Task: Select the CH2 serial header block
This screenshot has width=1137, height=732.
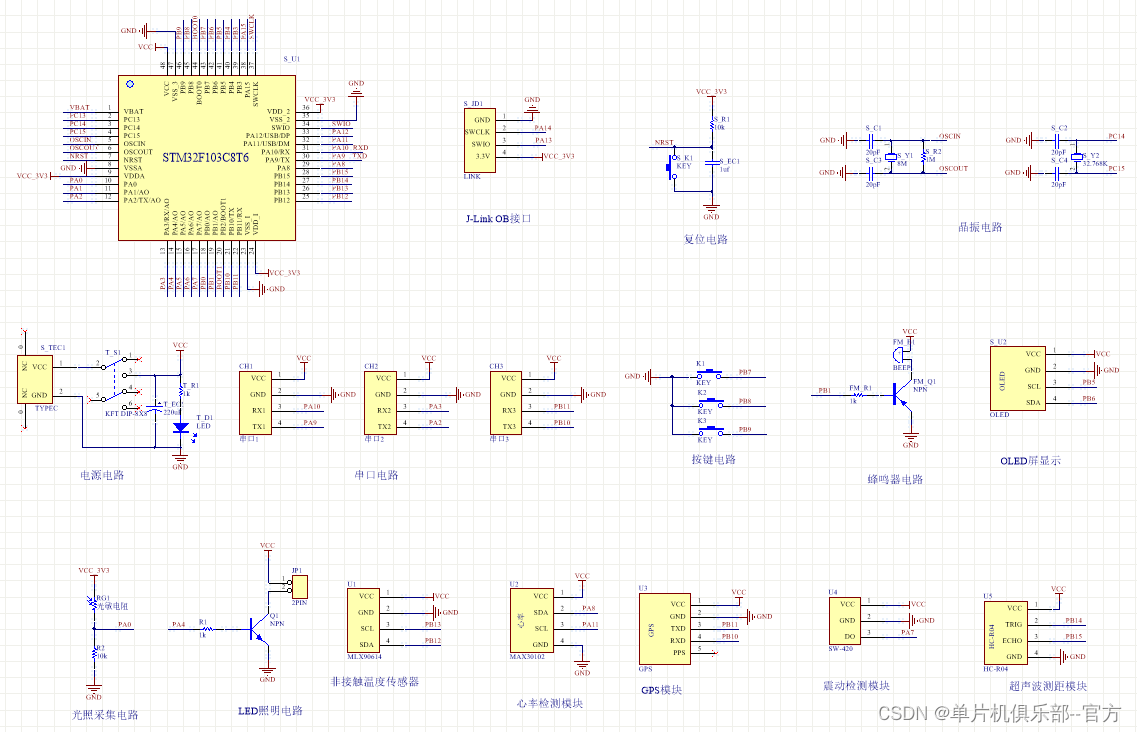Action: tap(381, 403)
